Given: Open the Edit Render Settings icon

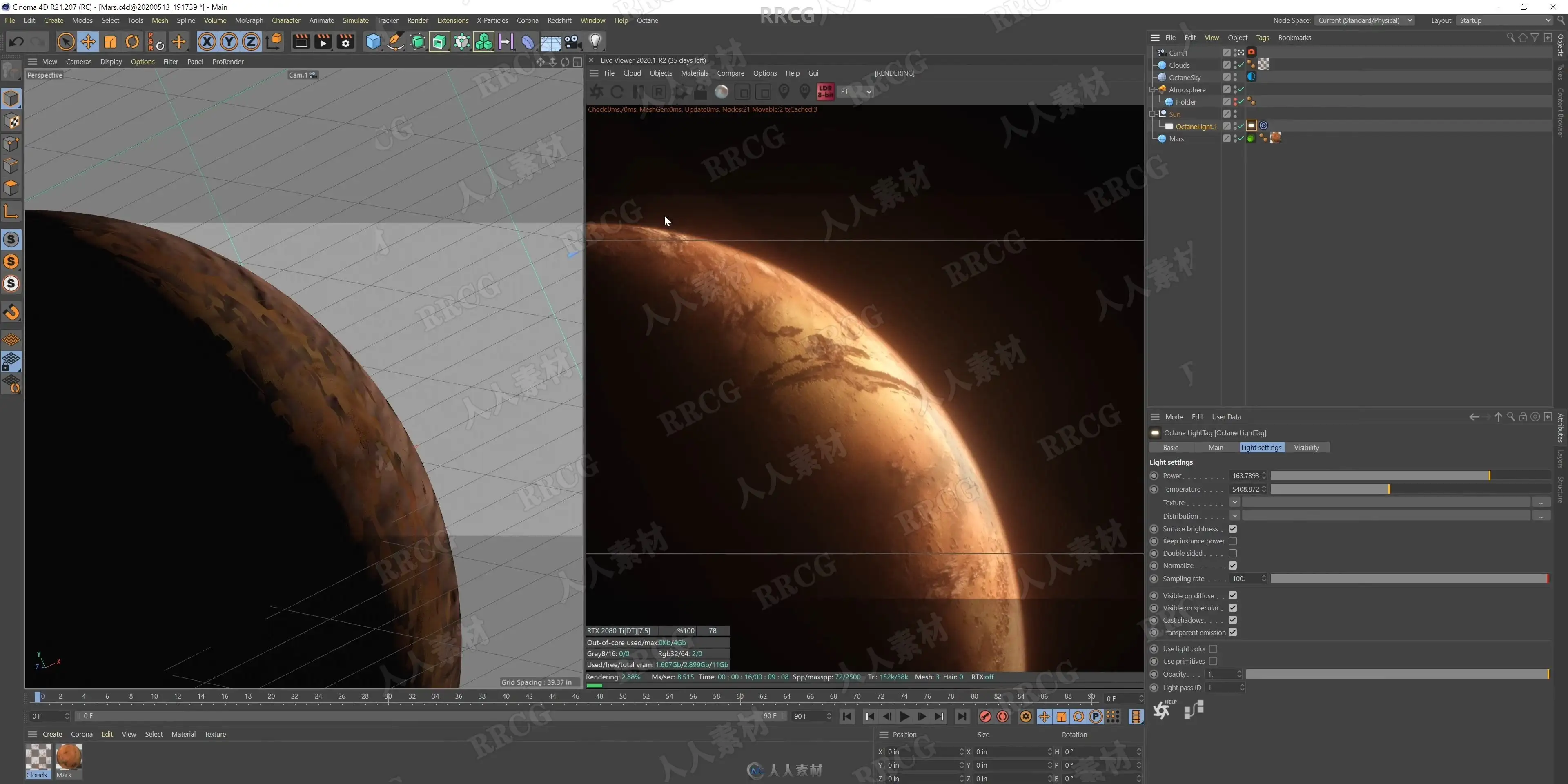Looking at the screenshot, I should 346,42.
